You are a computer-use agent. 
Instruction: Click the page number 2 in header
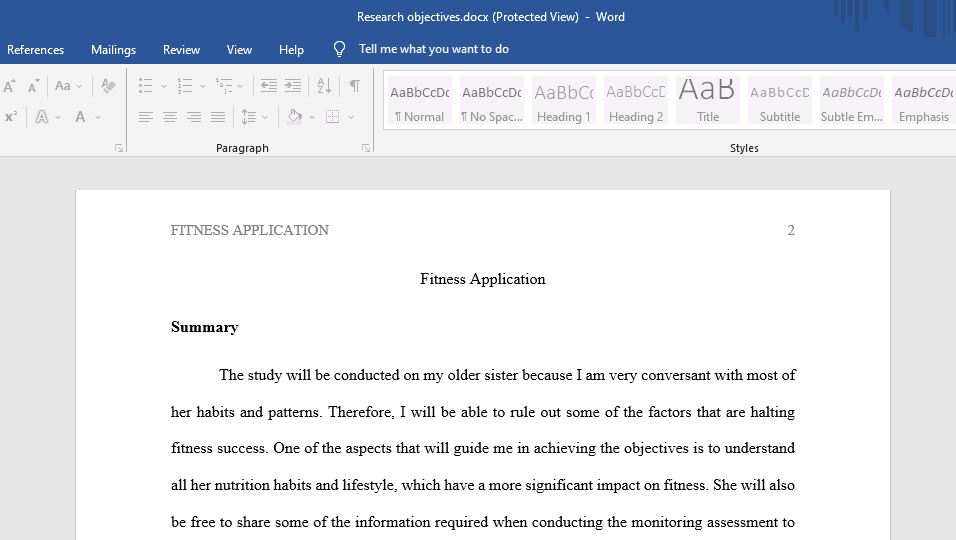click(x=791, y=230)
